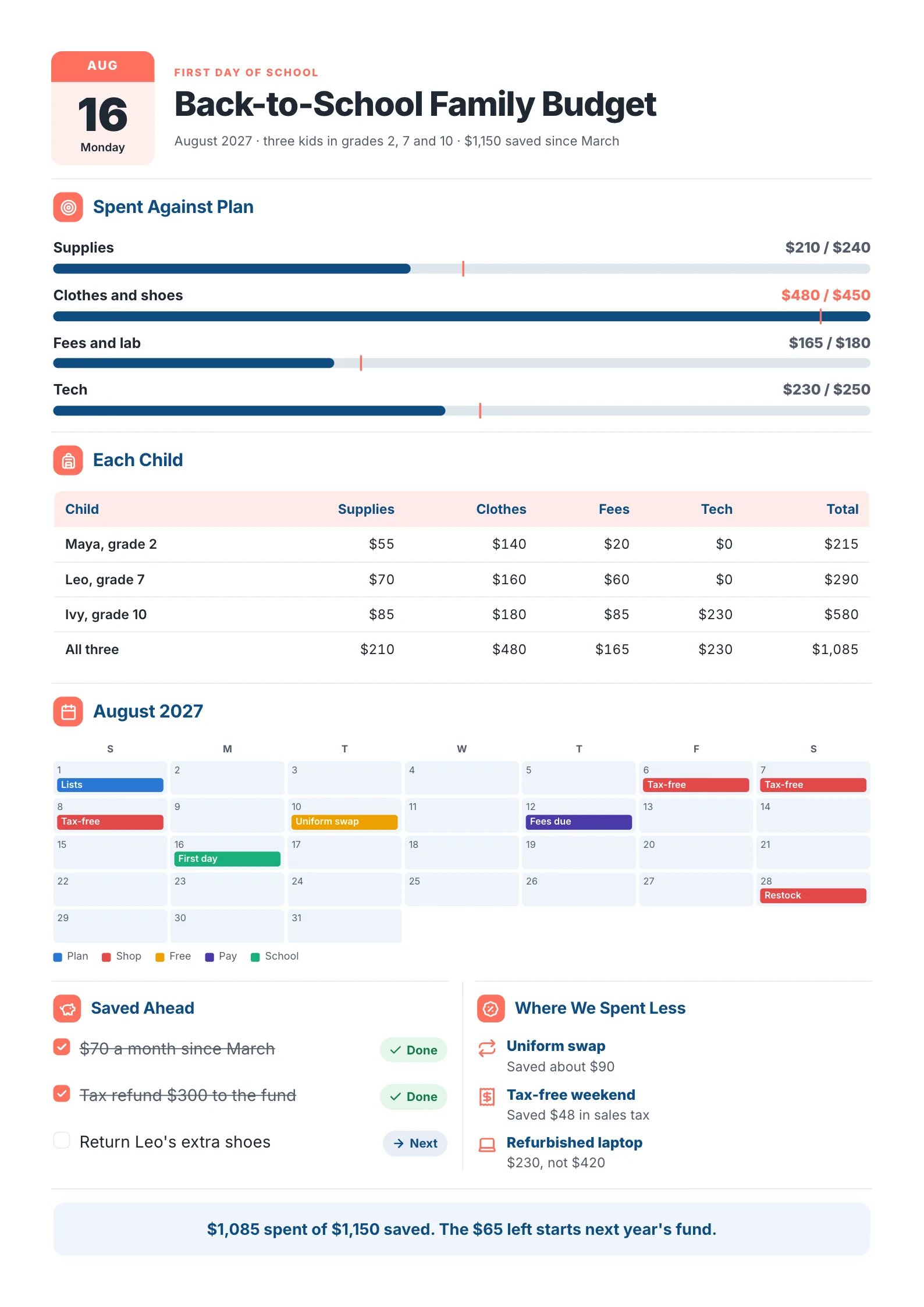The width and height of the screenshot is (924, 1307).
Task: Click the Clothes and shoes progress bar
Action: click(x=462, y=317)
